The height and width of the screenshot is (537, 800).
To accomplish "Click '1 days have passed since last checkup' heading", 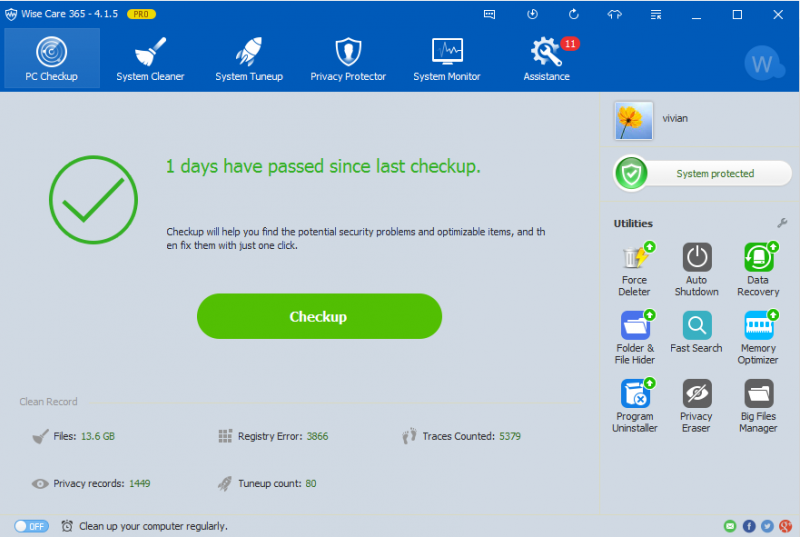I will tap(323, 166).
